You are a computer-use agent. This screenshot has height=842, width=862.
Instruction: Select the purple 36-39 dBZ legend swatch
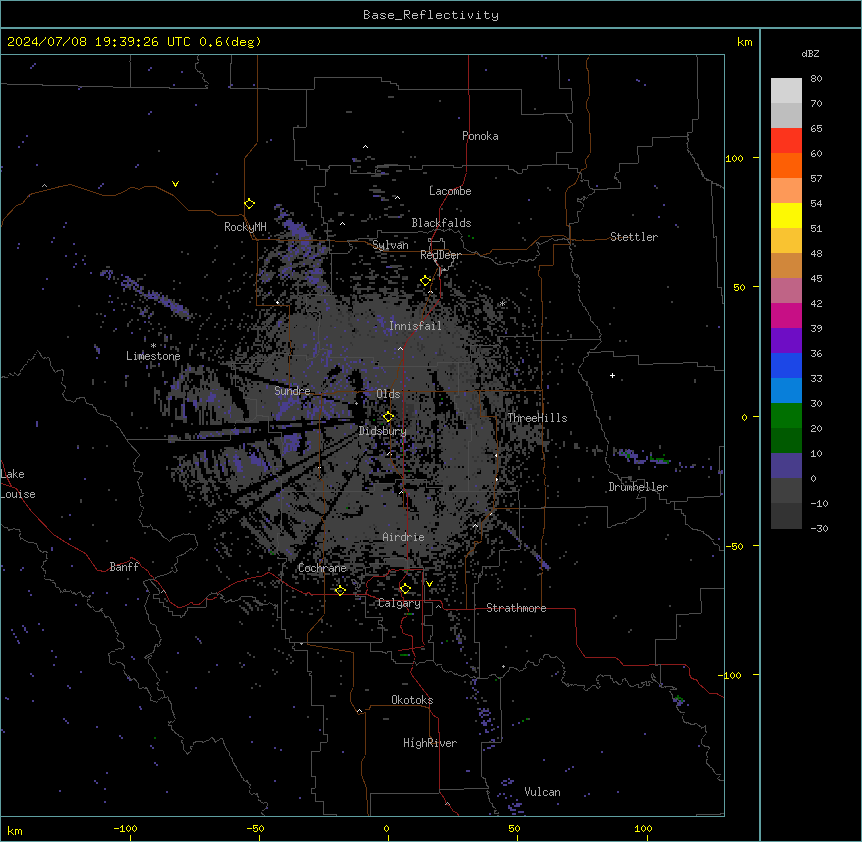(x=786, y=341)
